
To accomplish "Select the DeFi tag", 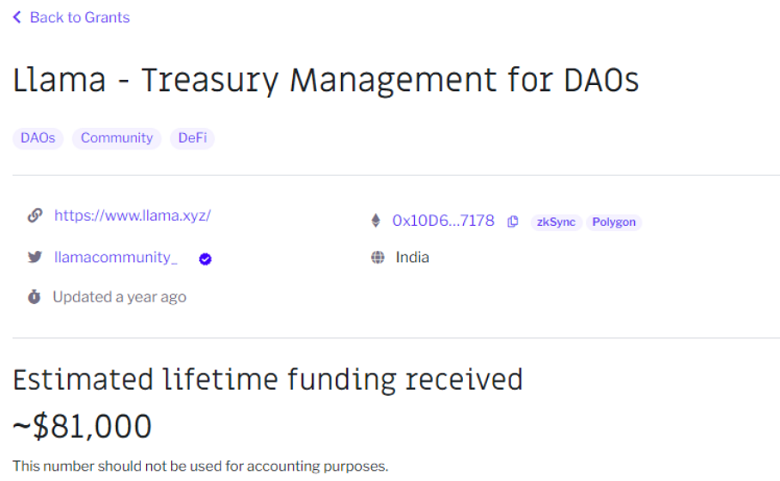I will (x=192, y=138).
